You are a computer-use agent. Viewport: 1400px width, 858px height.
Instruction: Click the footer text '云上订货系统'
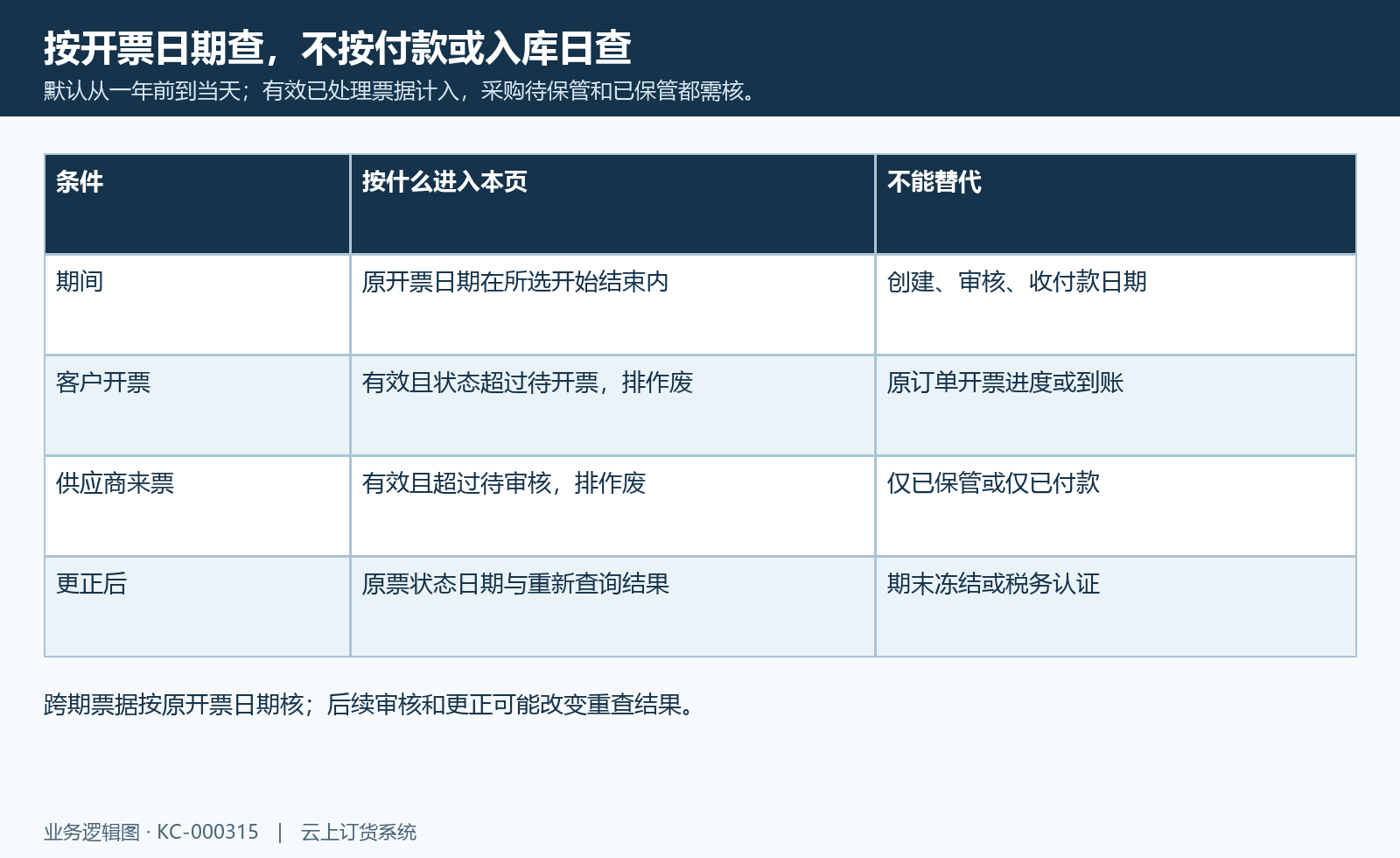tap(359, 832)
